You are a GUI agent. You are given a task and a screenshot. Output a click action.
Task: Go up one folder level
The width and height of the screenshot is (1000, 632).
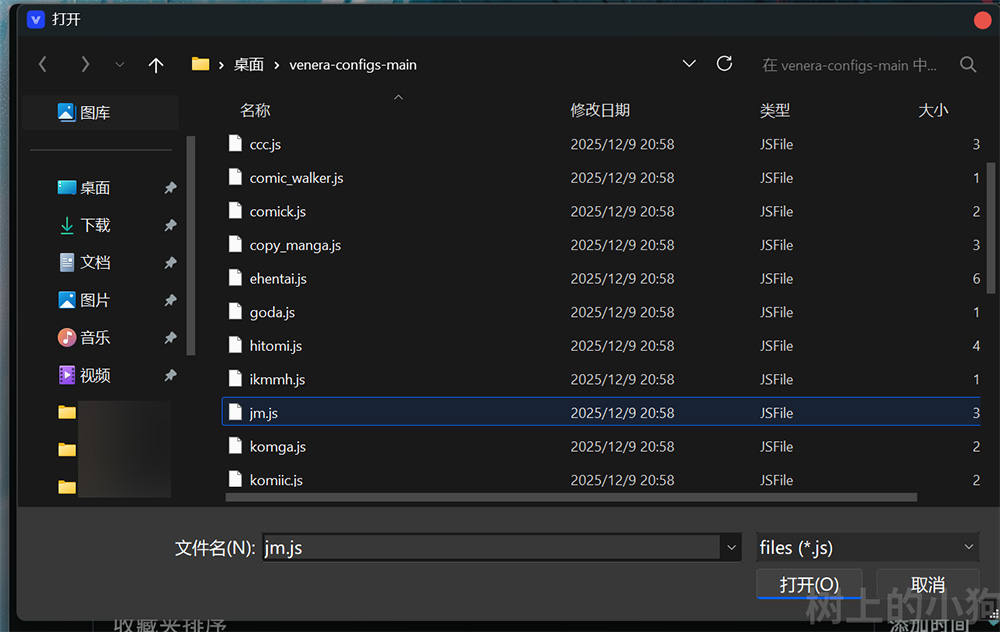[155, 65]
